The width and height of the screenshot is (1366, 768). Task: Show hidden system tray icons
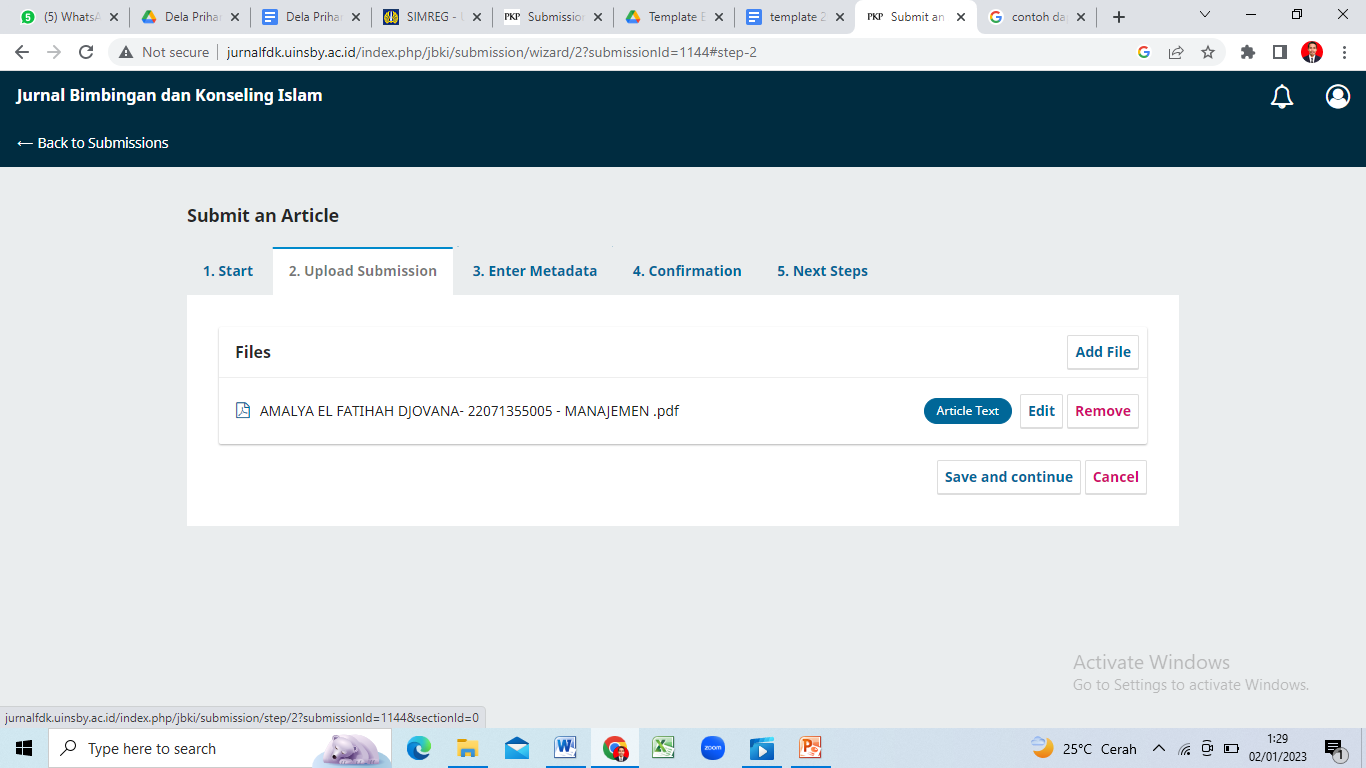click(1159, 748)
